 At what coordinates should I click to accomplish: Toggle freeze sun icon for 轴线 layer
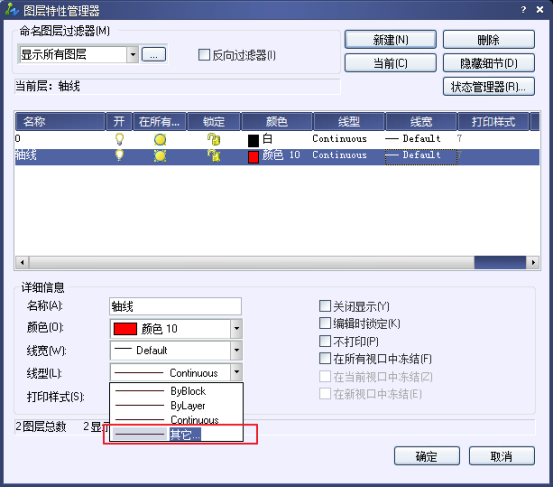tap(160, 156)
